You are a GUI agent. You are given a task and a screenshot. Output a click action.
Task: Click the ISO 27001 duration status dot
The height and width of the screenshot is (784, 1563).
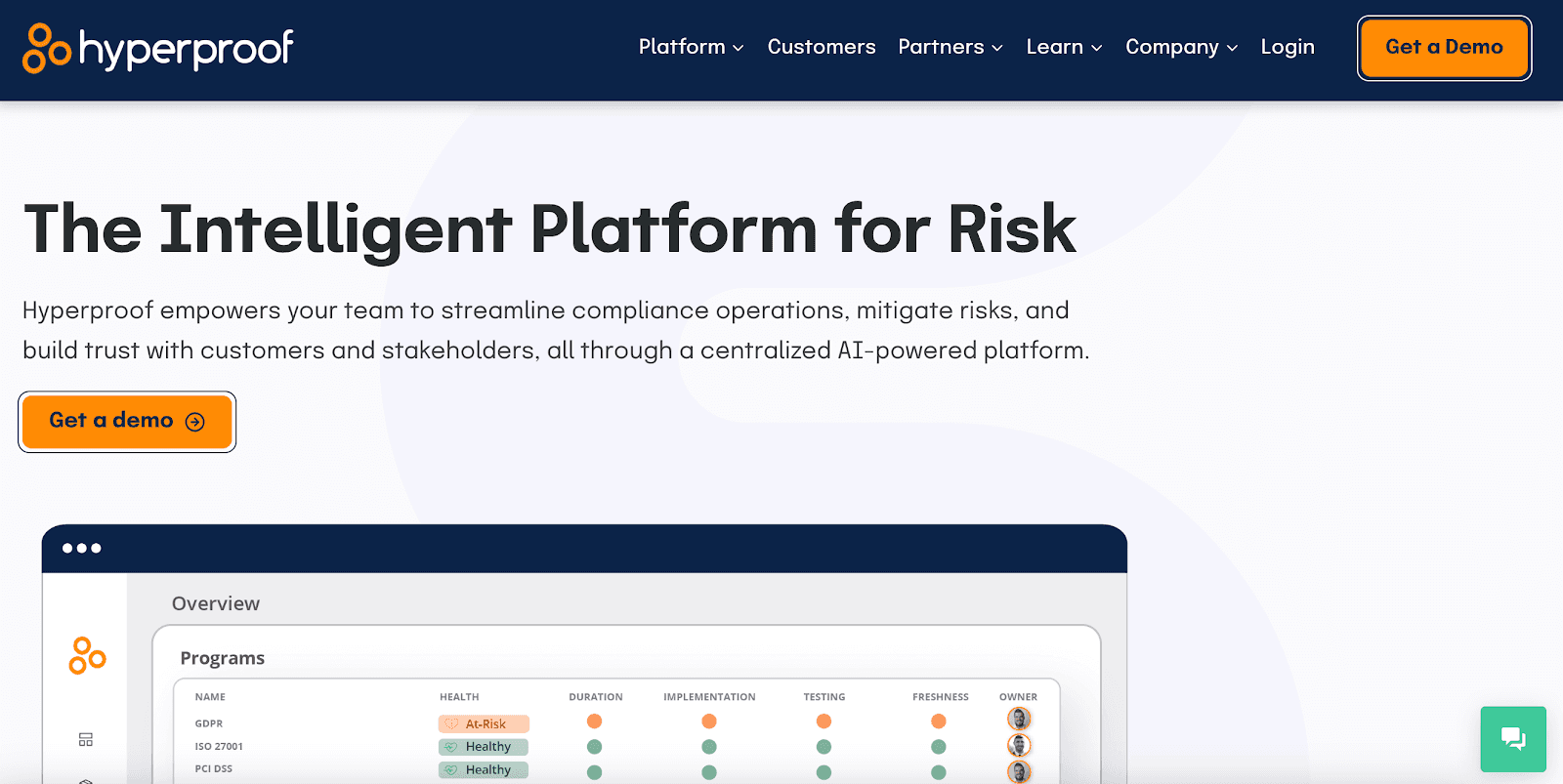point(594,747)
